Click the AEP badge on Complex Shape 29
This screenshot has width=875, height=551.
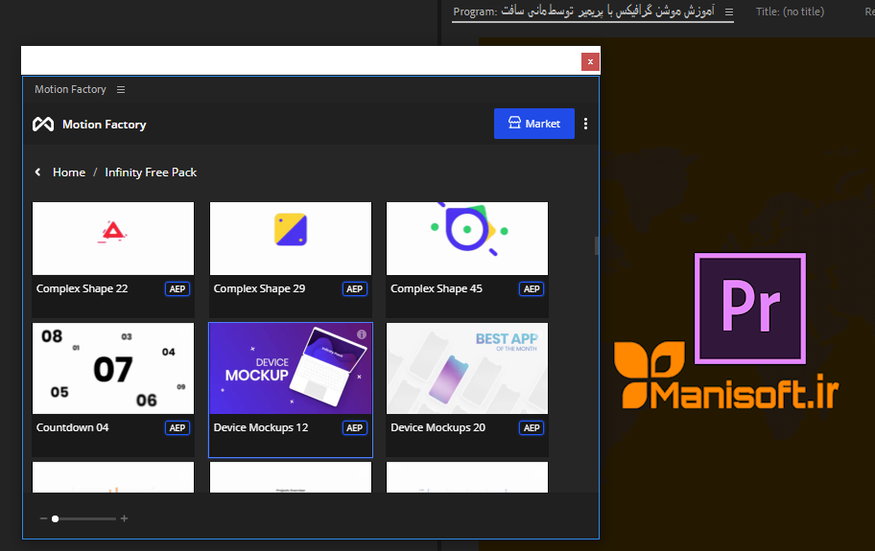[354, 289]
